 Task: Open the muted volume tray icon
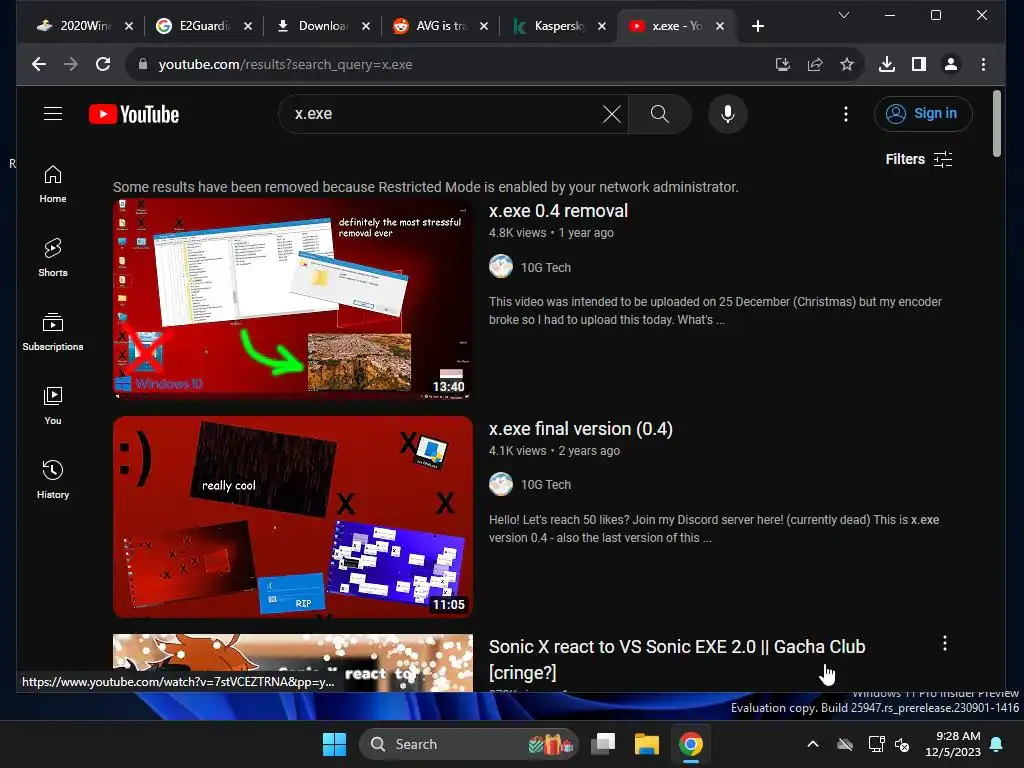(903, 744)
